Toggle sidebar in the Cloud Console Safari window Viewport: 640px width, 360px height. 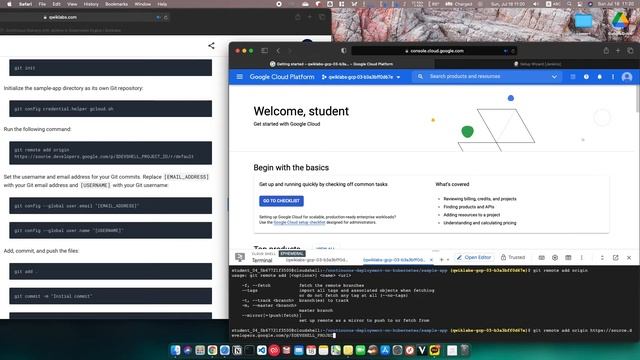tap(264, 51)
